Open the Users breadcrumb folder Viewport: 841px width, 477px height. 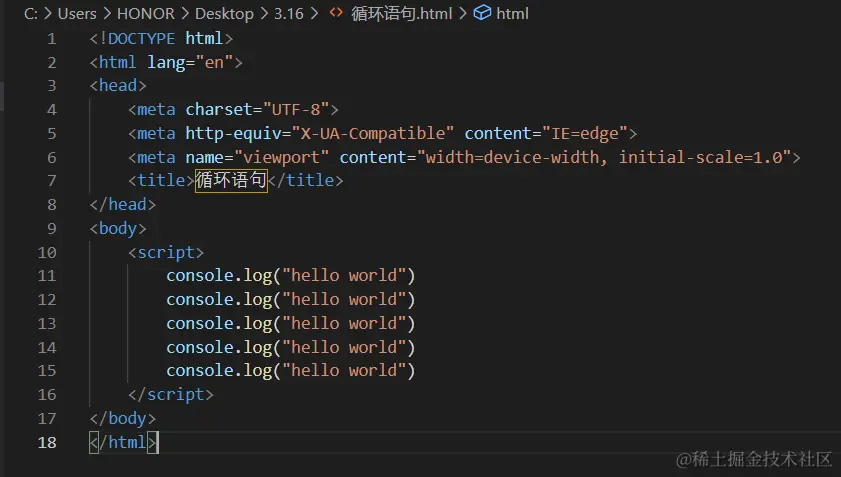tap(77, 13)
